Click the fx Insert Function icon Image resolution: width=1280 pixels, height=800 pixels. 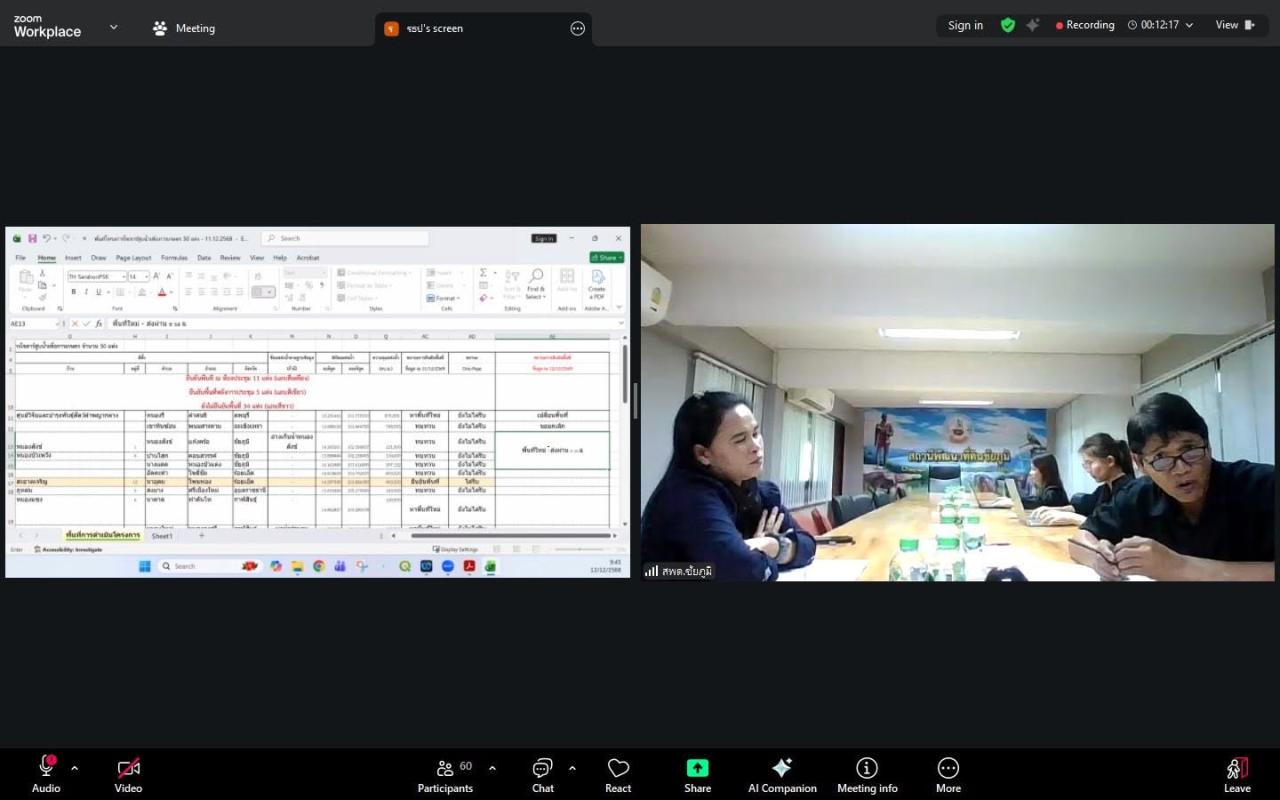99,324
